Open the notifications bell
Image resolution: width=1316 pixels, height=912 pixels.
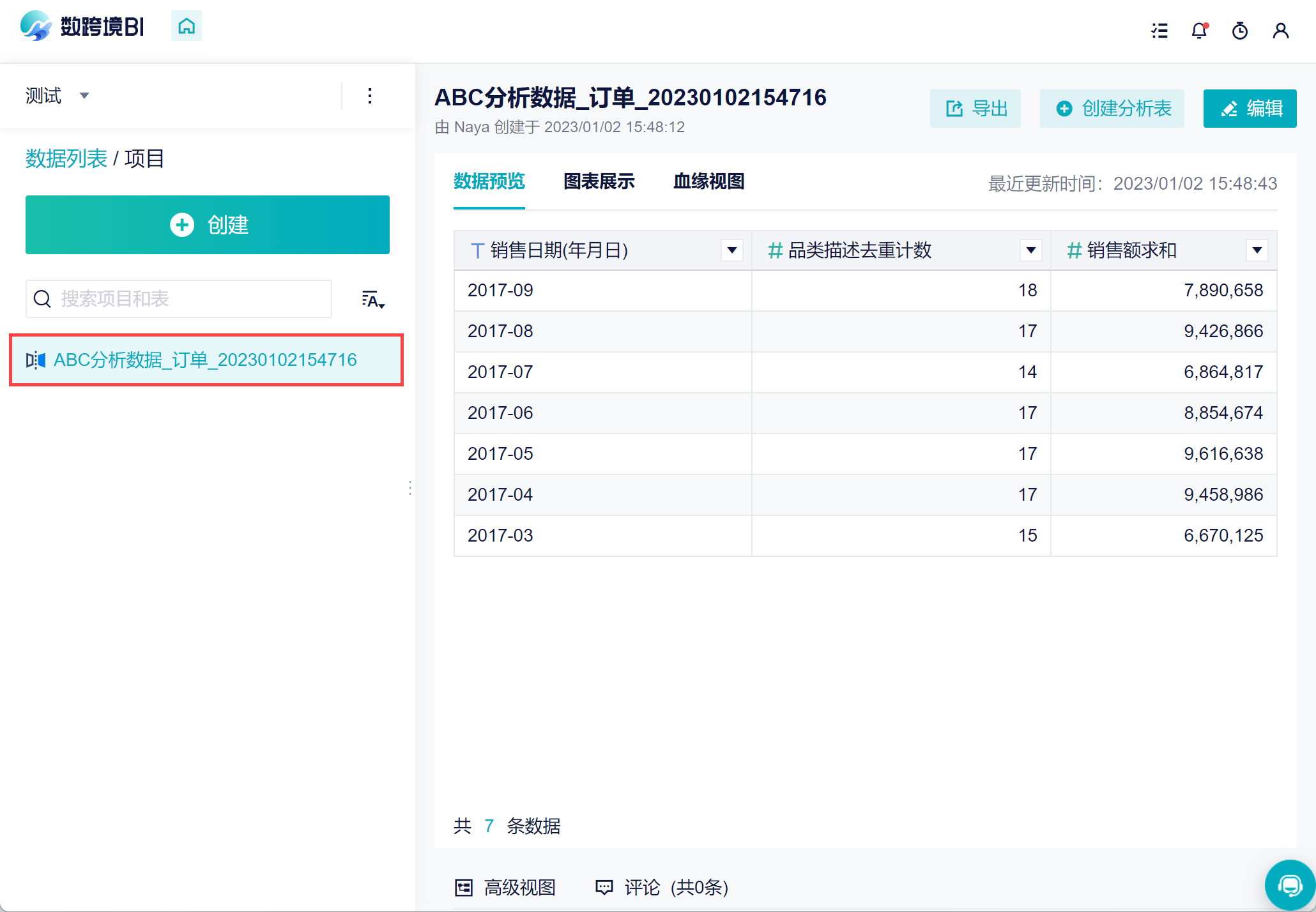pos(1199,31)
